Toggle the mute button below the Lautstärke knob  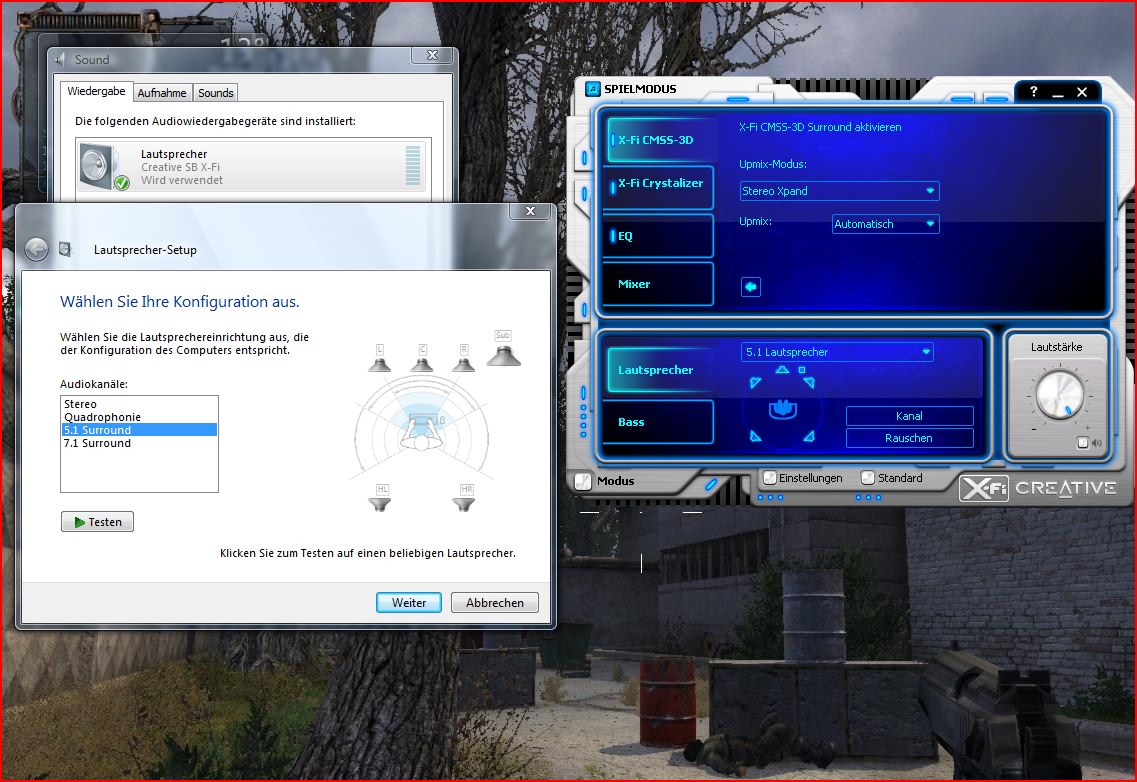1084,443
